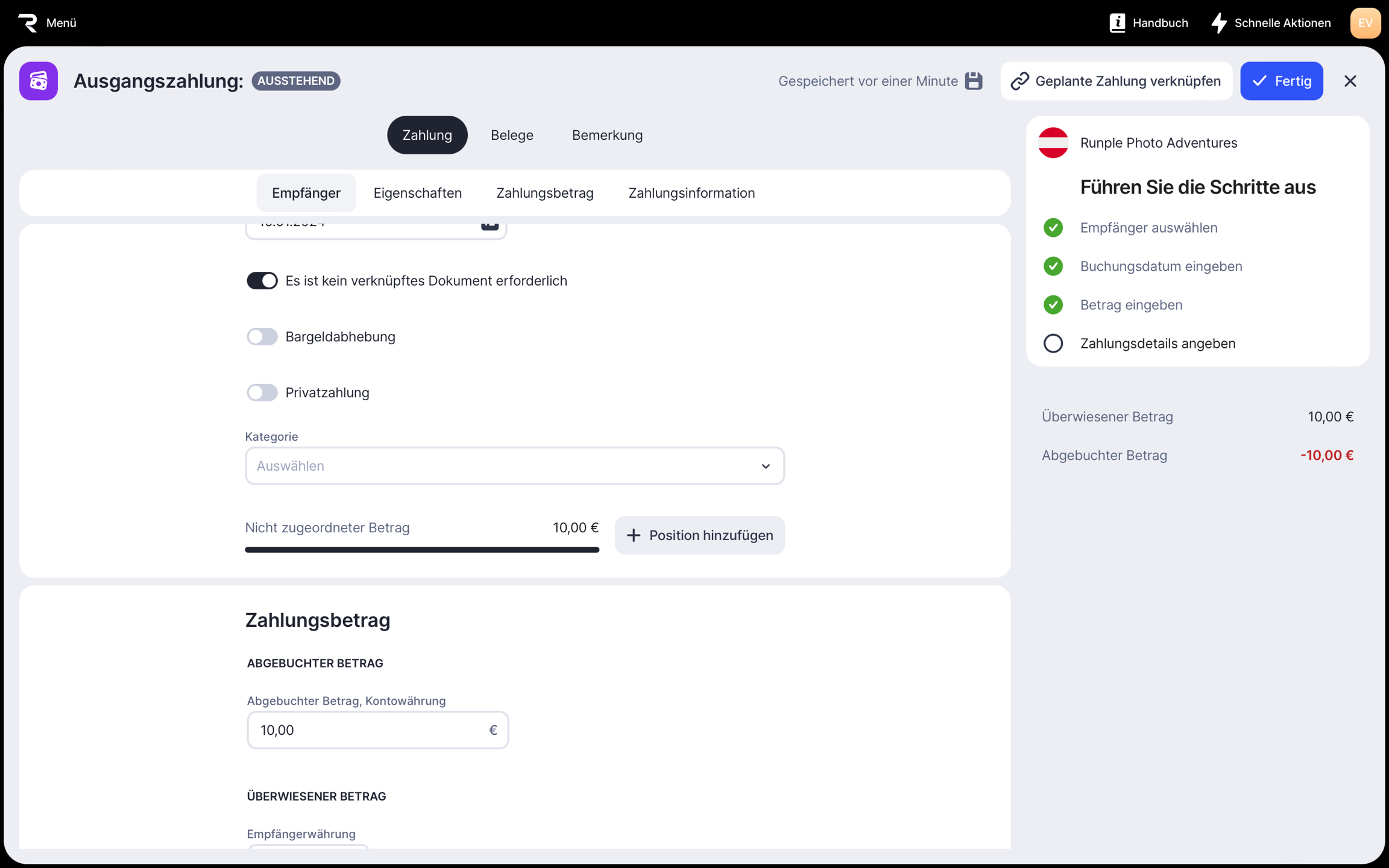Click Geplante Zahlung verknüpfen button
1389x868 pixels.
click(x=1117, y=81)
